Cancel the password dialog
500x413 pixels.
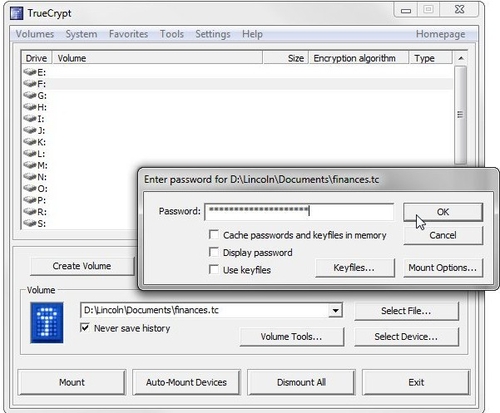(443, 235)
